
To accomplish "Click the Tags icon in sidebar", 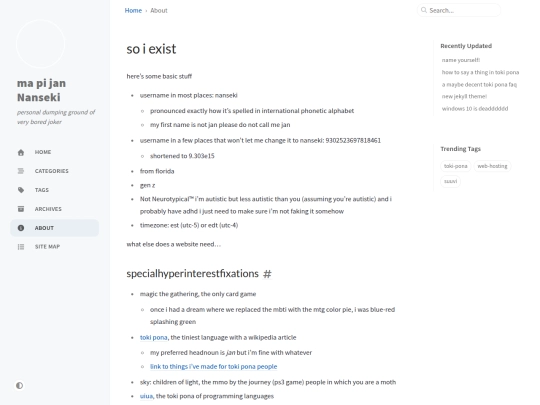I will [21, 190].
